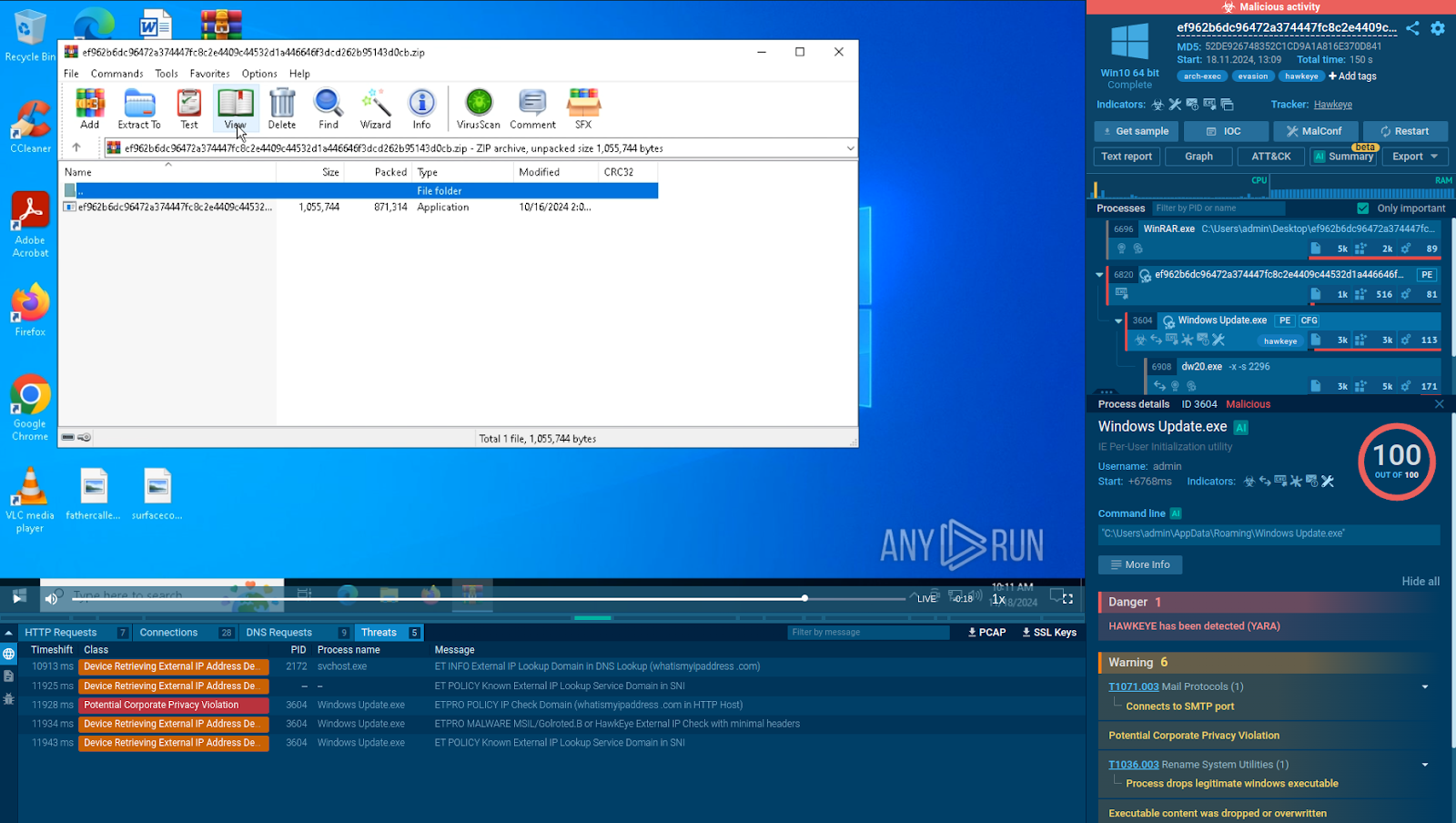Open the Commands menu
1456x823 pixels.
(116, 74)
